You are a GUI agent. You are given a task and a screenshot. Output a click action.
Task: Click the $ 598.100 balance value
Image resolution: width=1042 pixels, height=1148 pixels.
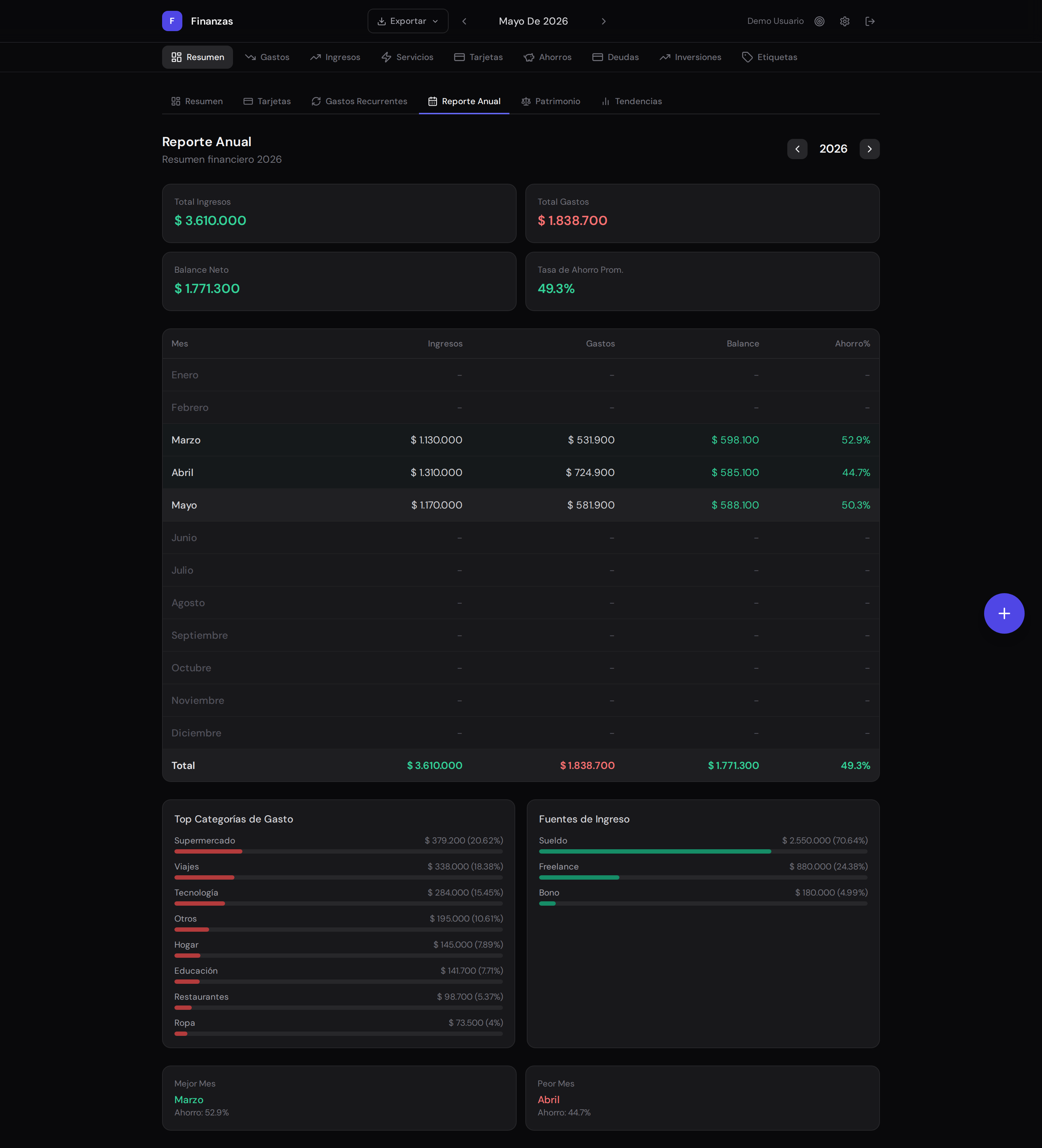tap(735, 440)
